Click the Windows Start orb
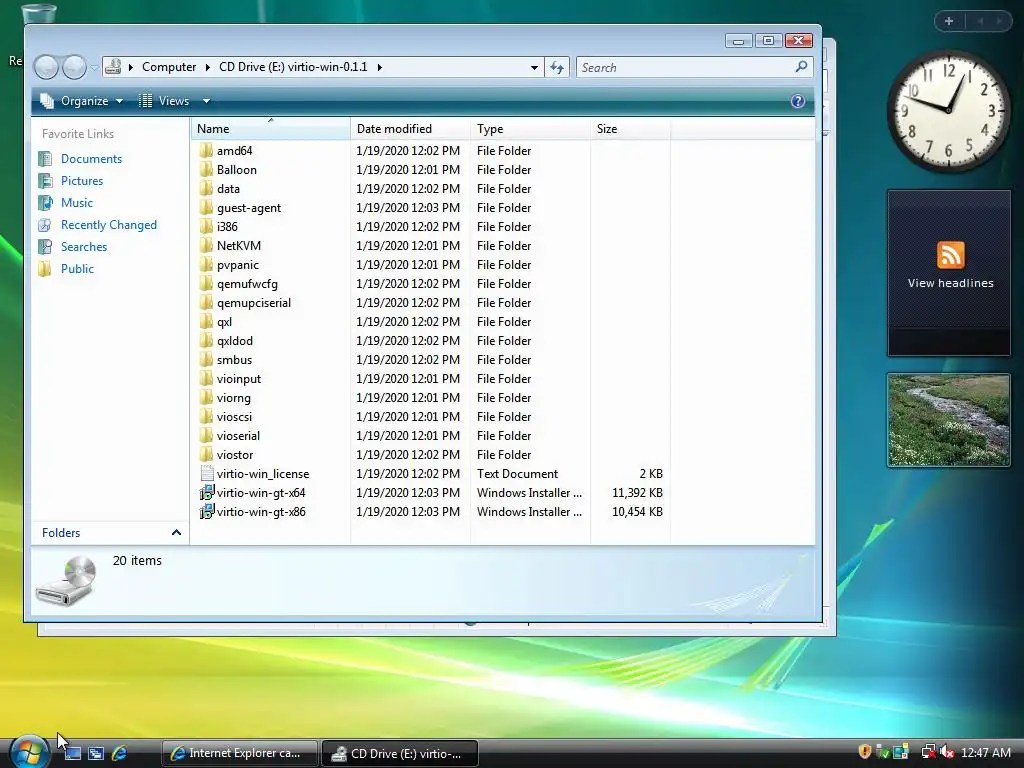Viewport: 1024px width, 768px height. tap(28, 752)
